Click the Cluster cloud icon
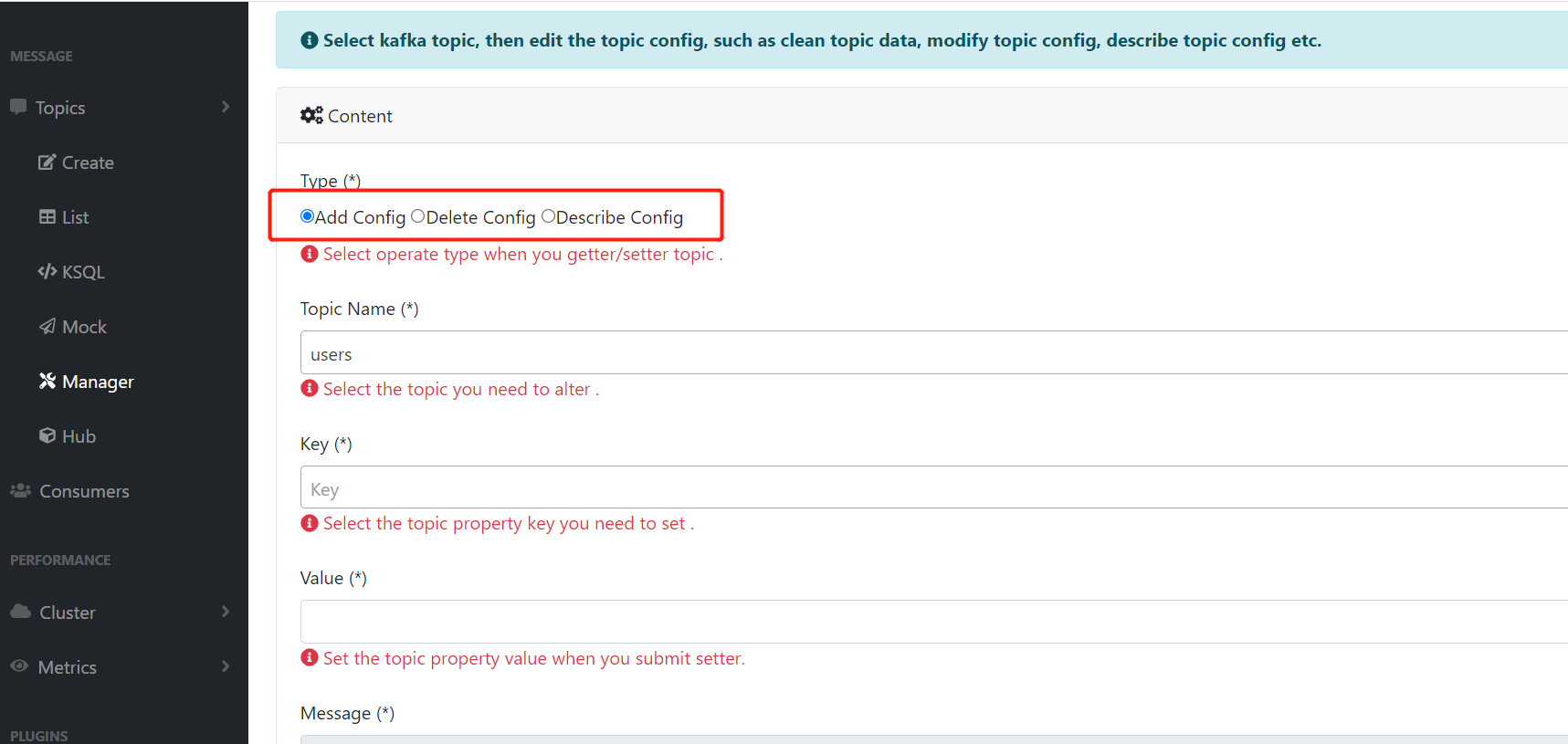The image size is (1568, 744). pyautogui.click(x=20, y=612)
